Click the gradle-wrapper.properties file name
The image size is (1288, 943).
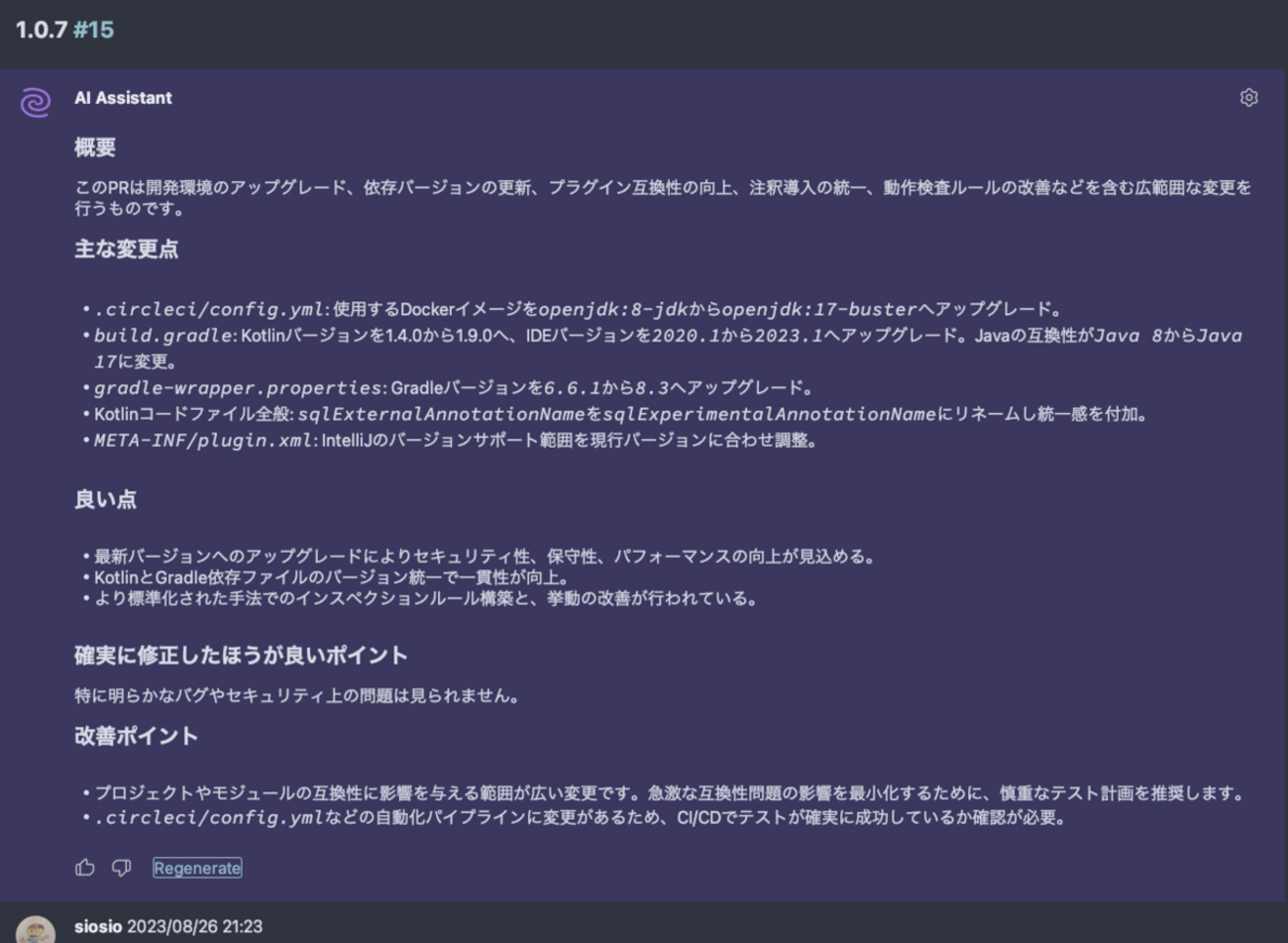coord(238,387)
